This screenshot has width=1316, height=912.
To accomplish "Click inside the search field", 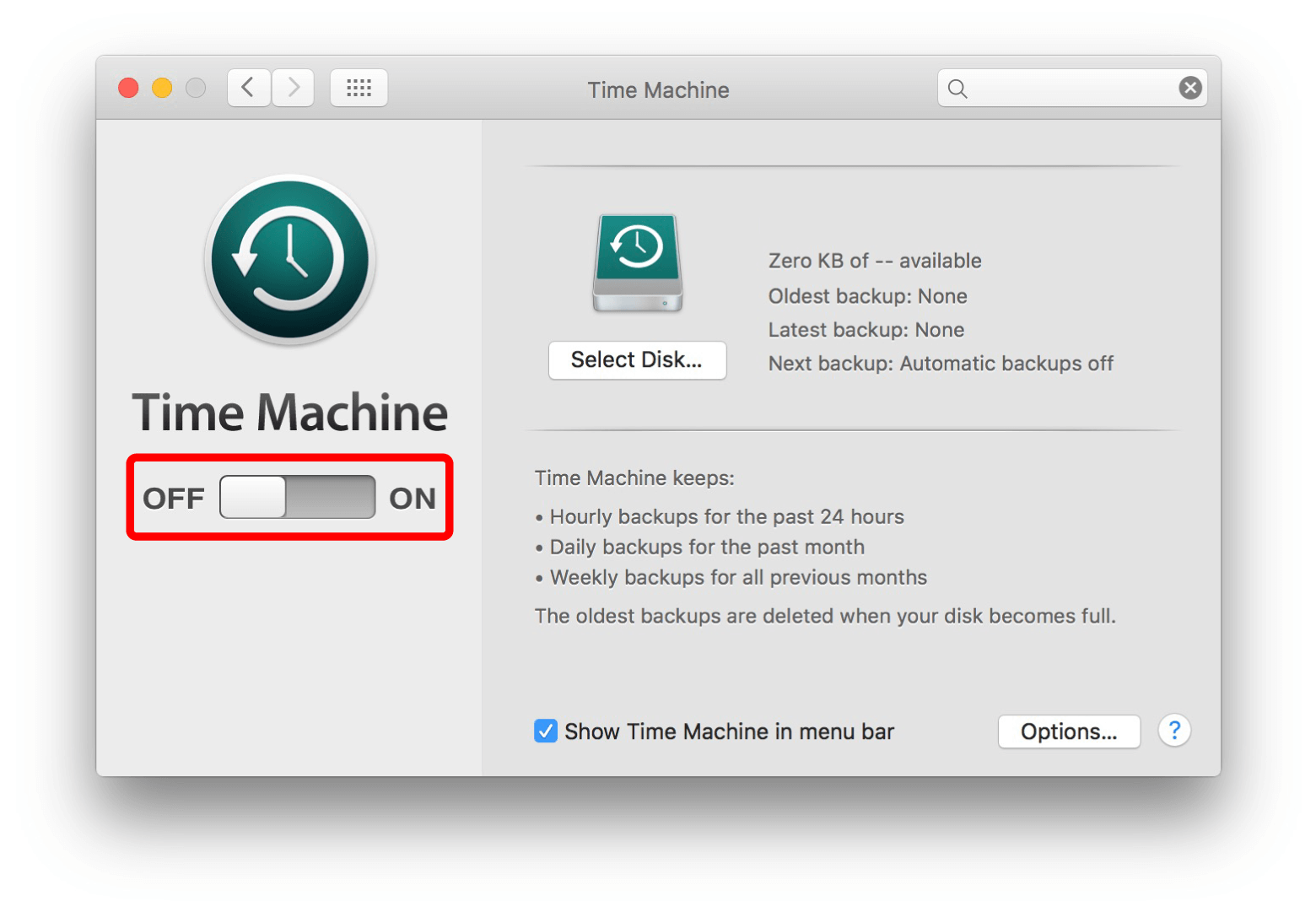I will tap(1072, 88).
